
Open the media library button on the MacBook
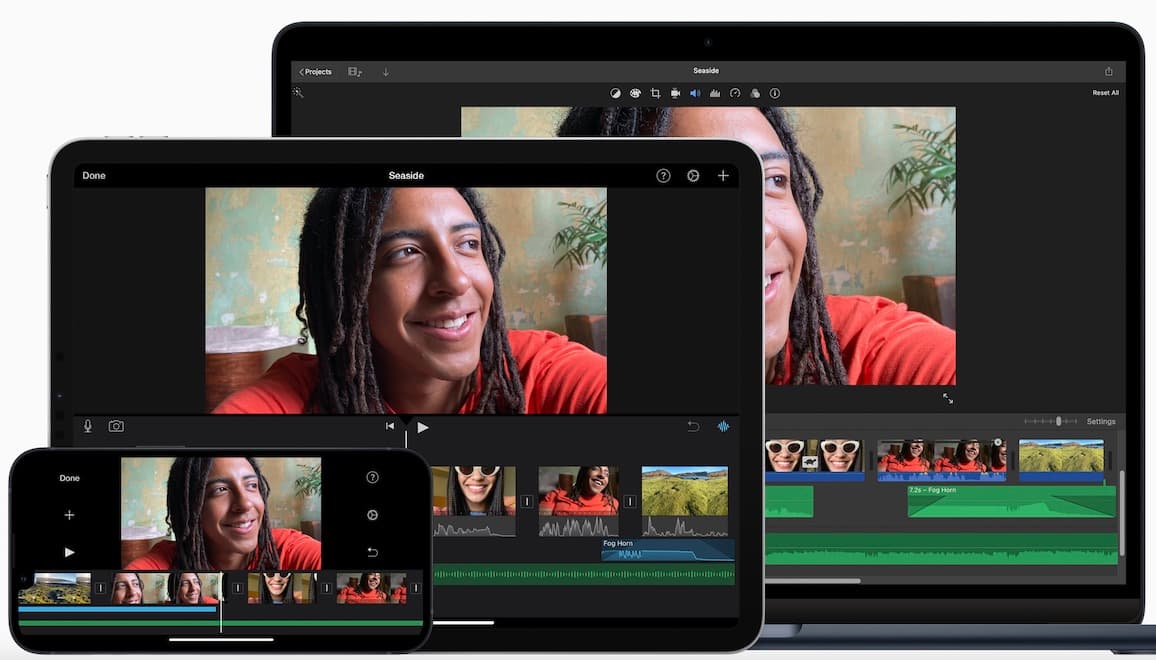[355, 72]
